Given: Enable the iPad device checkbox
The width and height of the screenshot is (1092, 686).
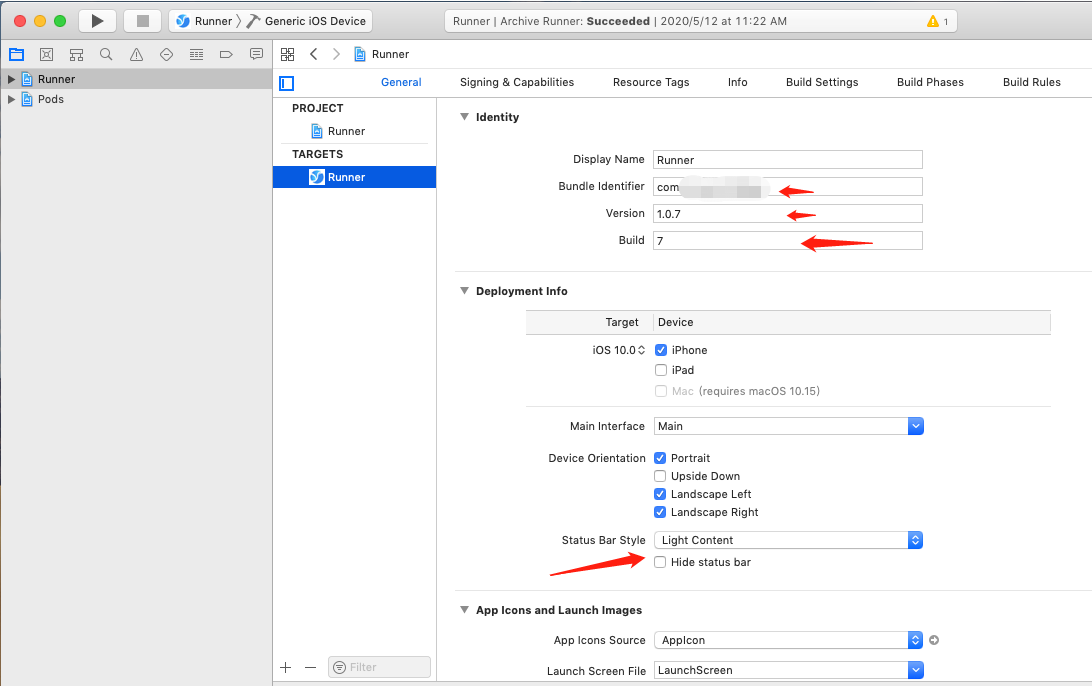Looking at the screenshot, I should click(x=661, y=371).
